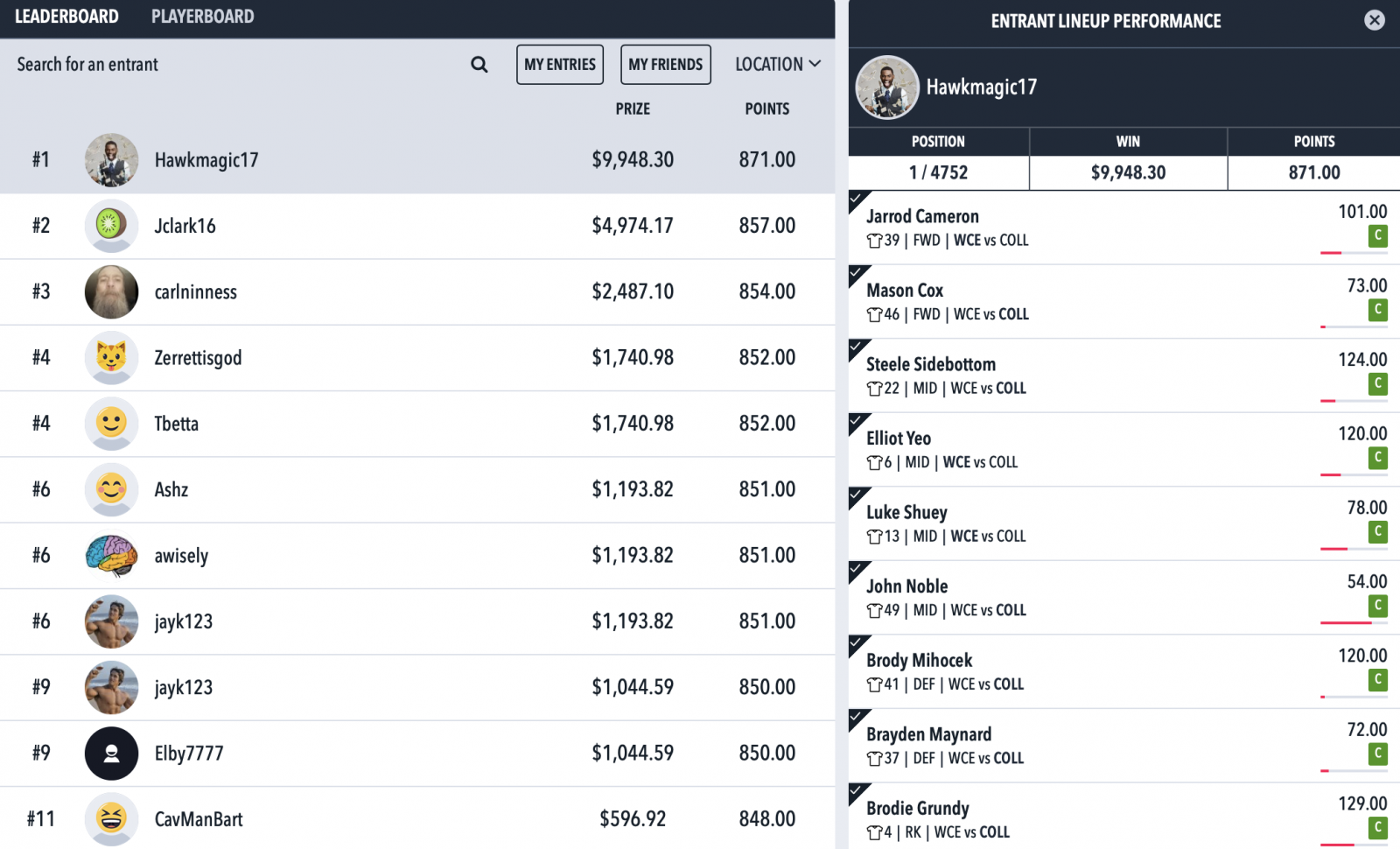Switch to the Leaderboard tab
The height and width of the screenshot is (849, 1400).
coord(66,17)
